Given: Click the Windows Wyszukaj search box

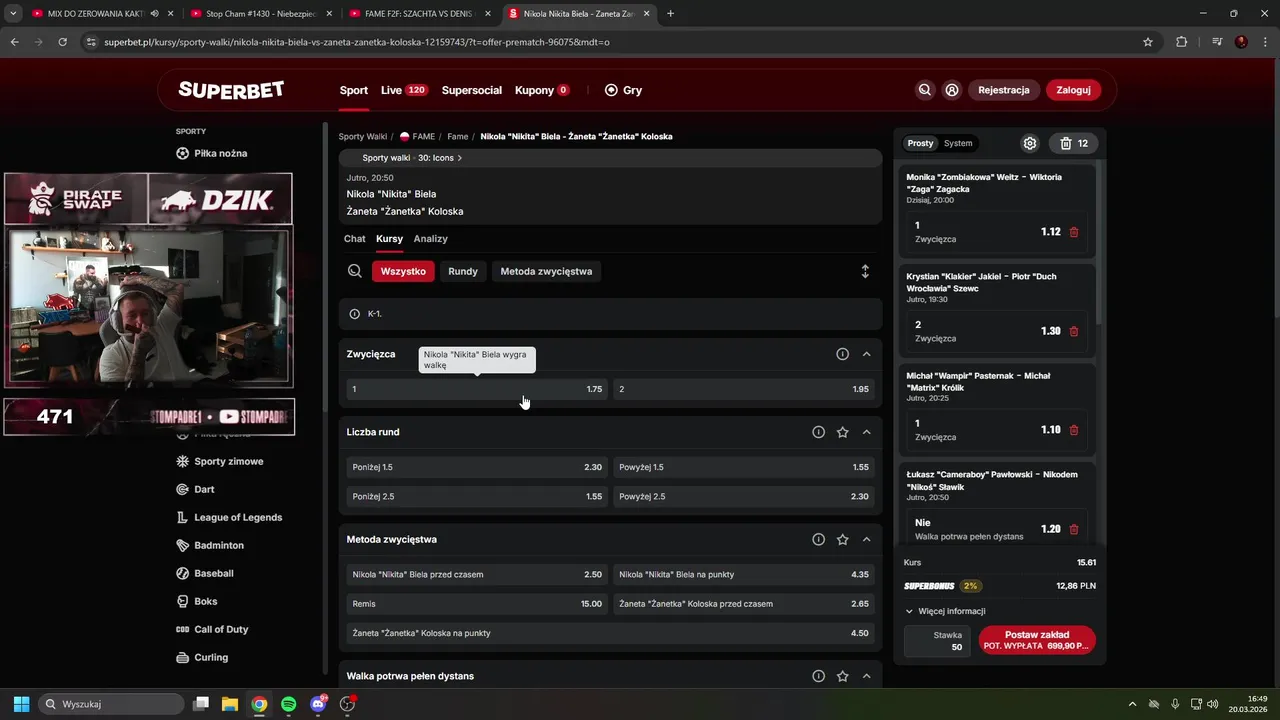Looking at the screenshot, I should tap(113, 704).
